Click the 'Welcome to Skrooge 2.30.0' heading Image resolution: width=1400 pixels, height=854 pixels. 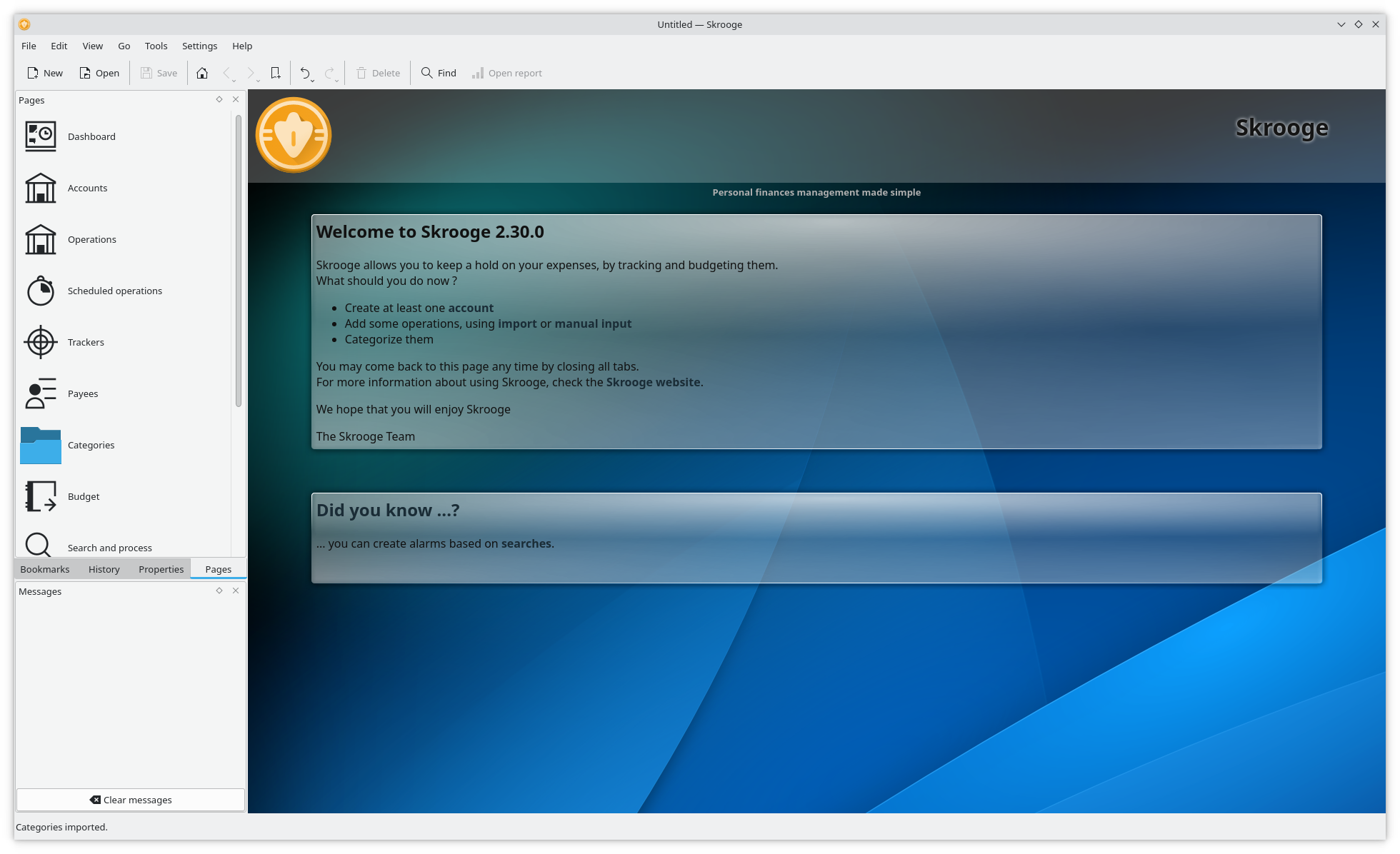click(x=430, y=232)
